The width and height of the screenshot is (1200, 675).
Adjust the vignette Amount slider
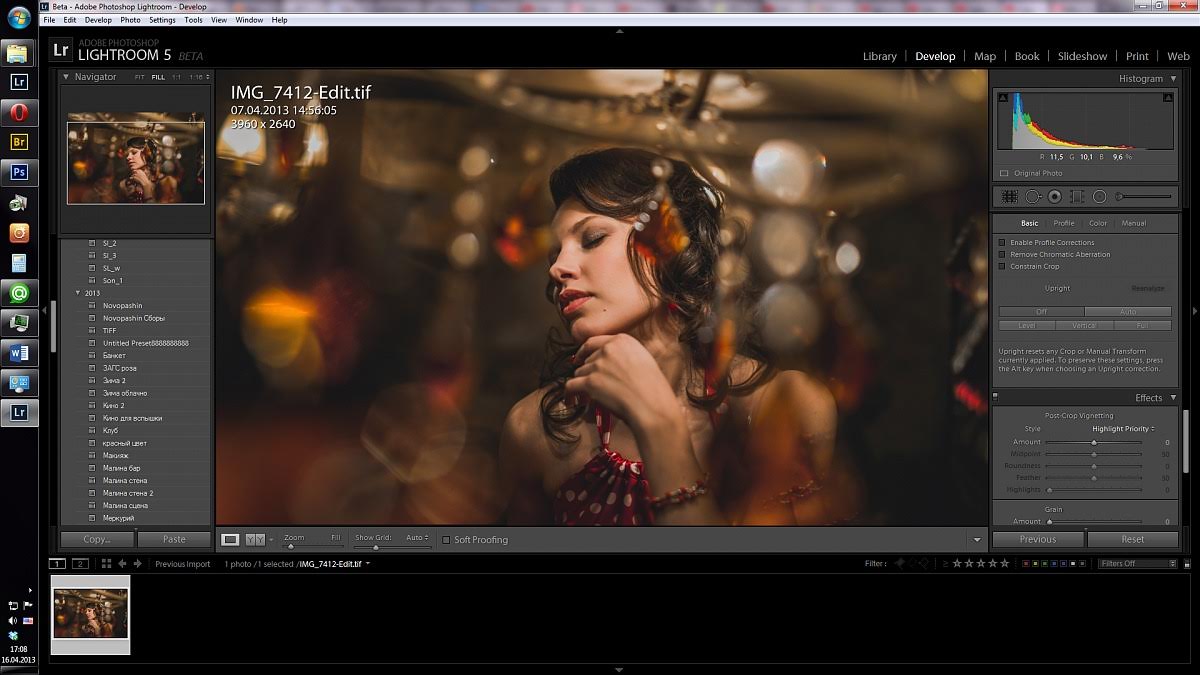tap(1094, 442)
